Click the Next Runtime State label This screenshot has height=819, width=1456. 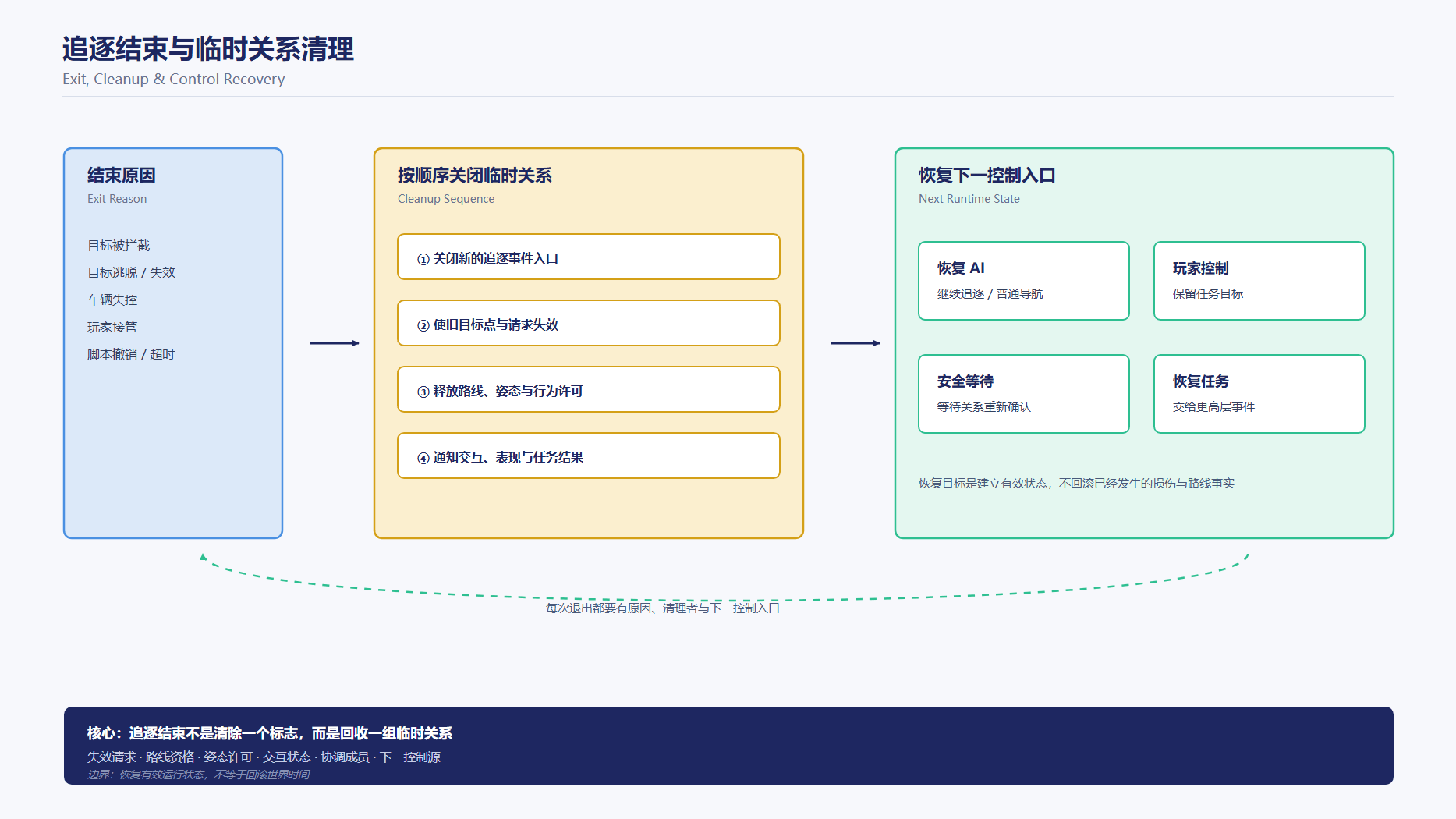(969, 199)
